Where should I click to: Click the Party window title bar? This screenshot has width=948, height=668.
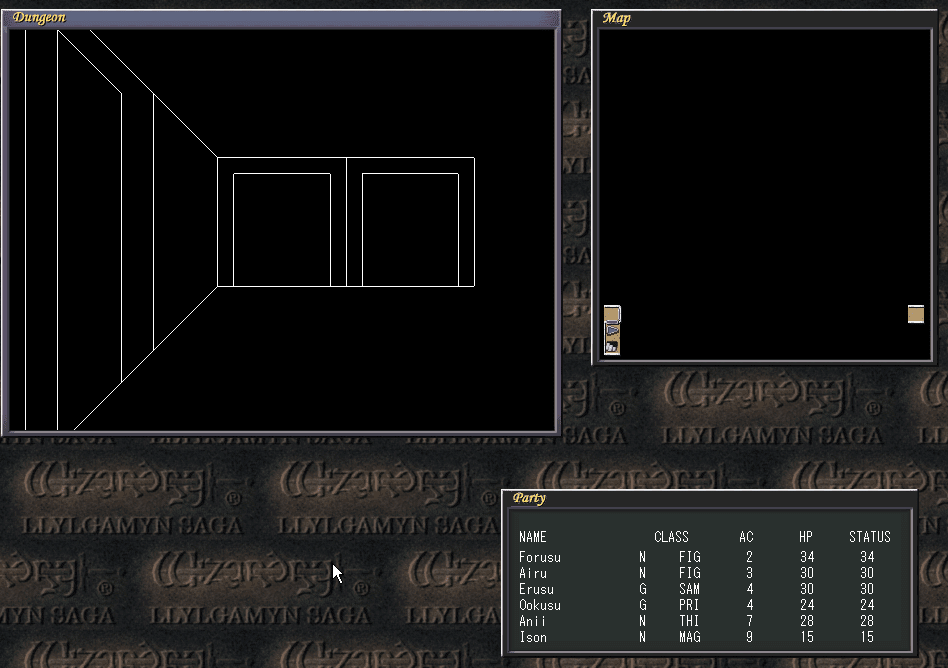pos(710,498)
